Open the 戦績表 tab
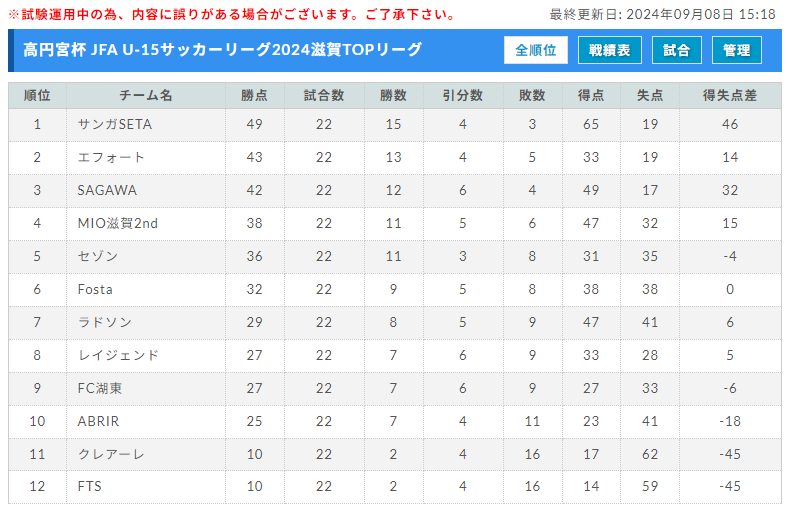 coord(609,50)
